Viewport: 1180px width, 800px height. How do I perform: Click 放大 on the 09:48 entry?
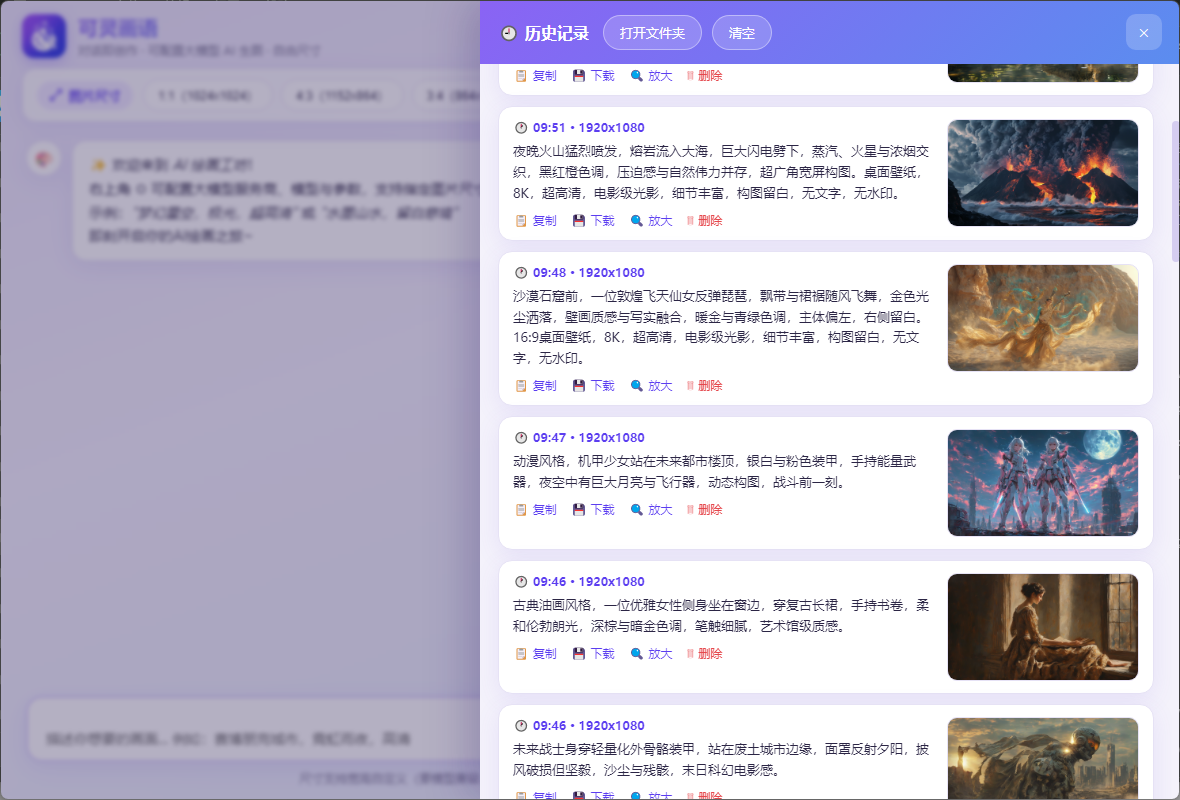click(651, 385)
